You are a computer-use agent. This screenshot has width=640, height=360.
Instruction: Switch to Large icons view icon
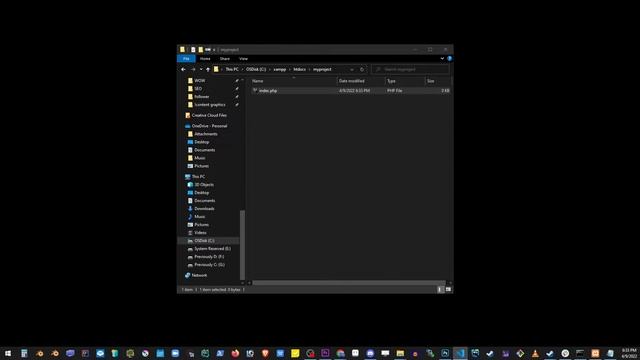pos(448,289)
